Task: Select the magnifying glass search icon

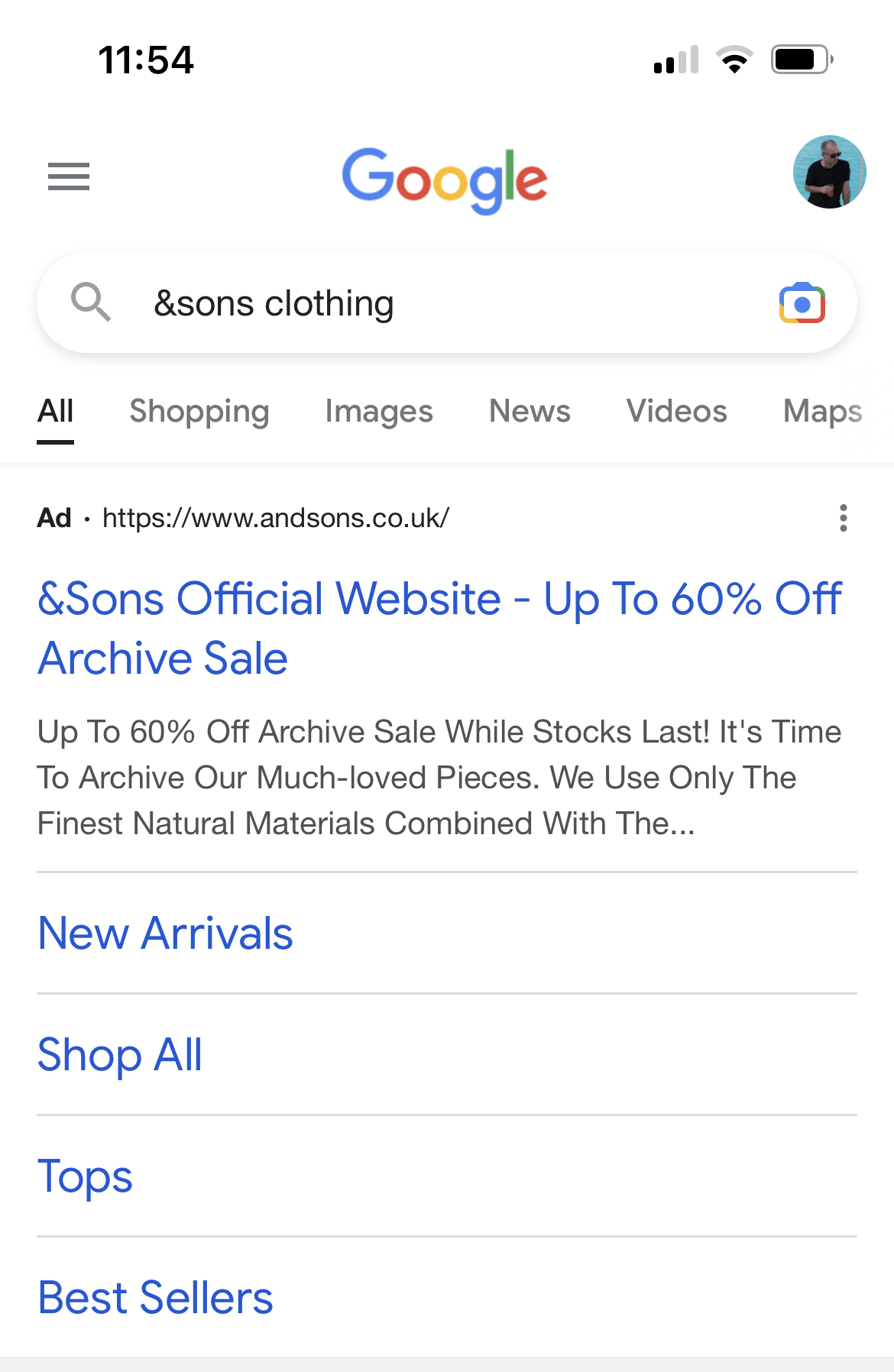Action: (x=92, y=303)
